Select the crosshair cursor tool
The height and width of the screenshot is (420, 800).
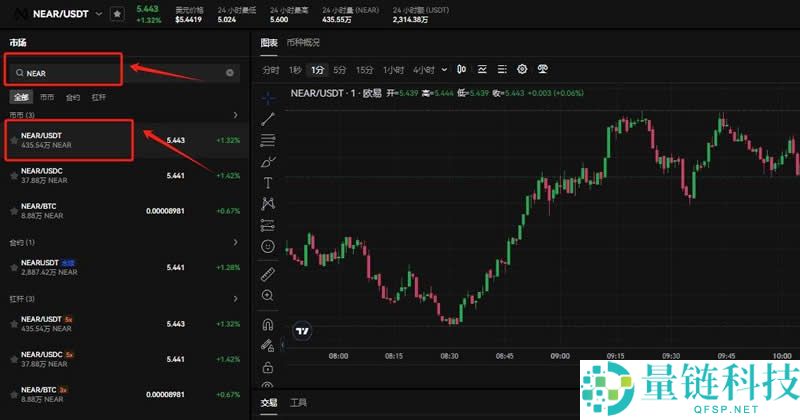tap(268, 98)
